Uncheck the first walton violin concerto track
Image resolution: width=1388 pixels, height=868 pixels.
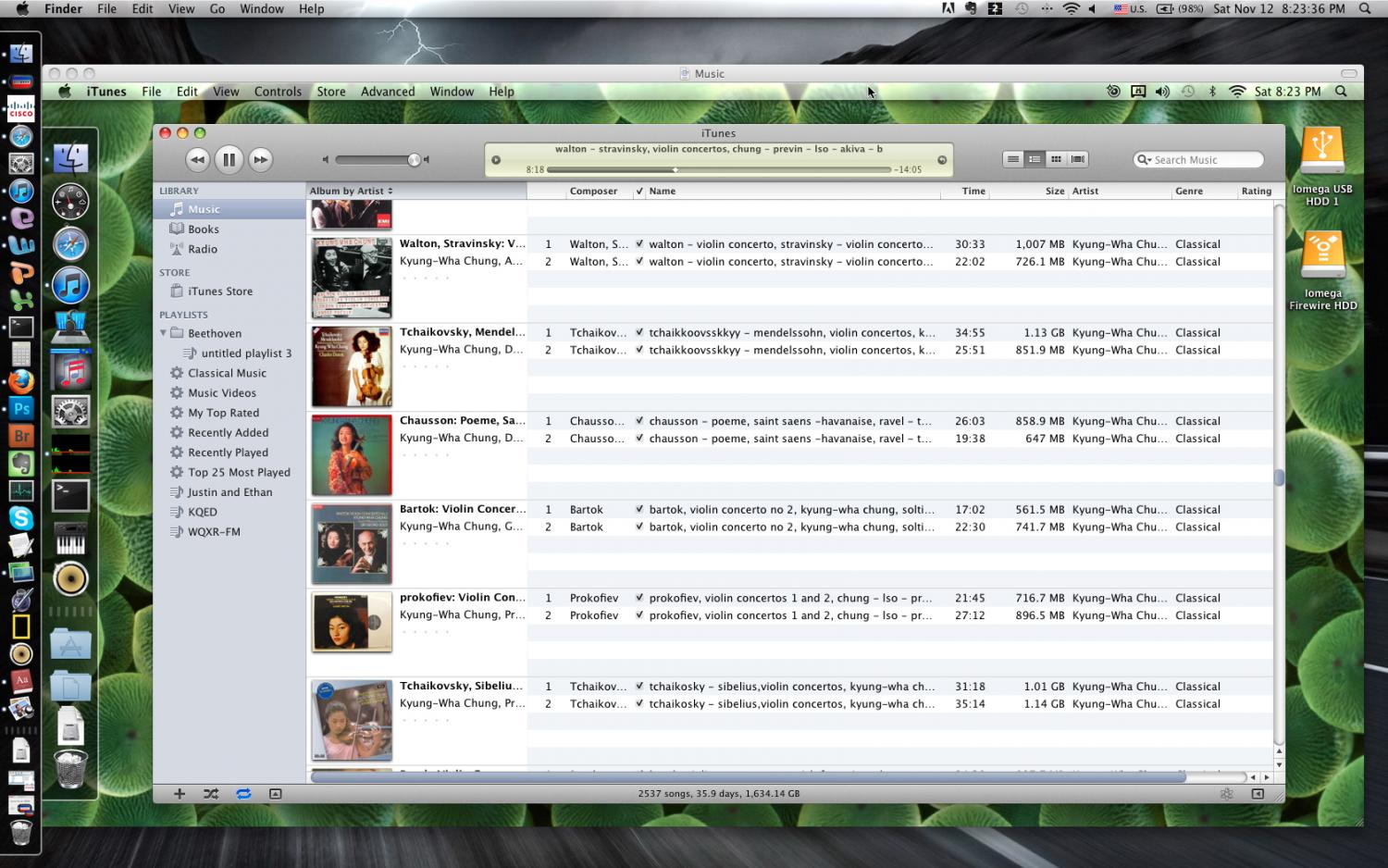tap(639, 244)
